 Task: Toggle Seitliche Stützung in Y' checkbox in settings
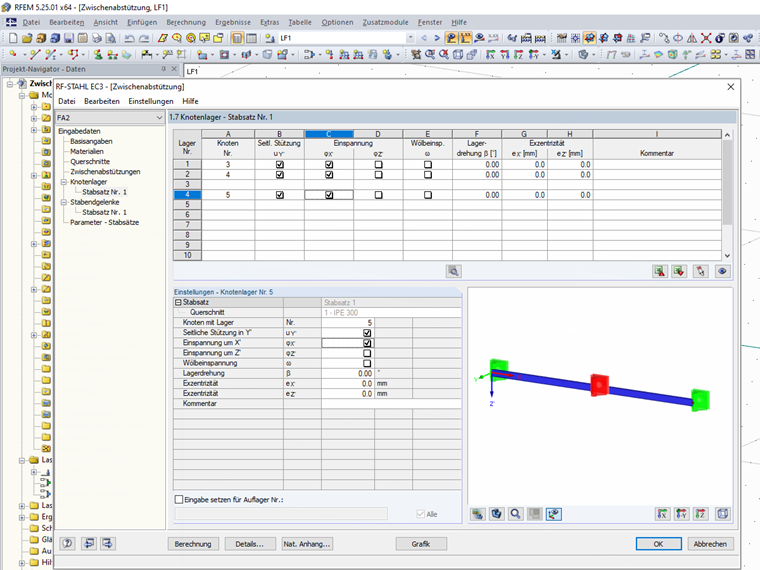(x=367, y=333)
